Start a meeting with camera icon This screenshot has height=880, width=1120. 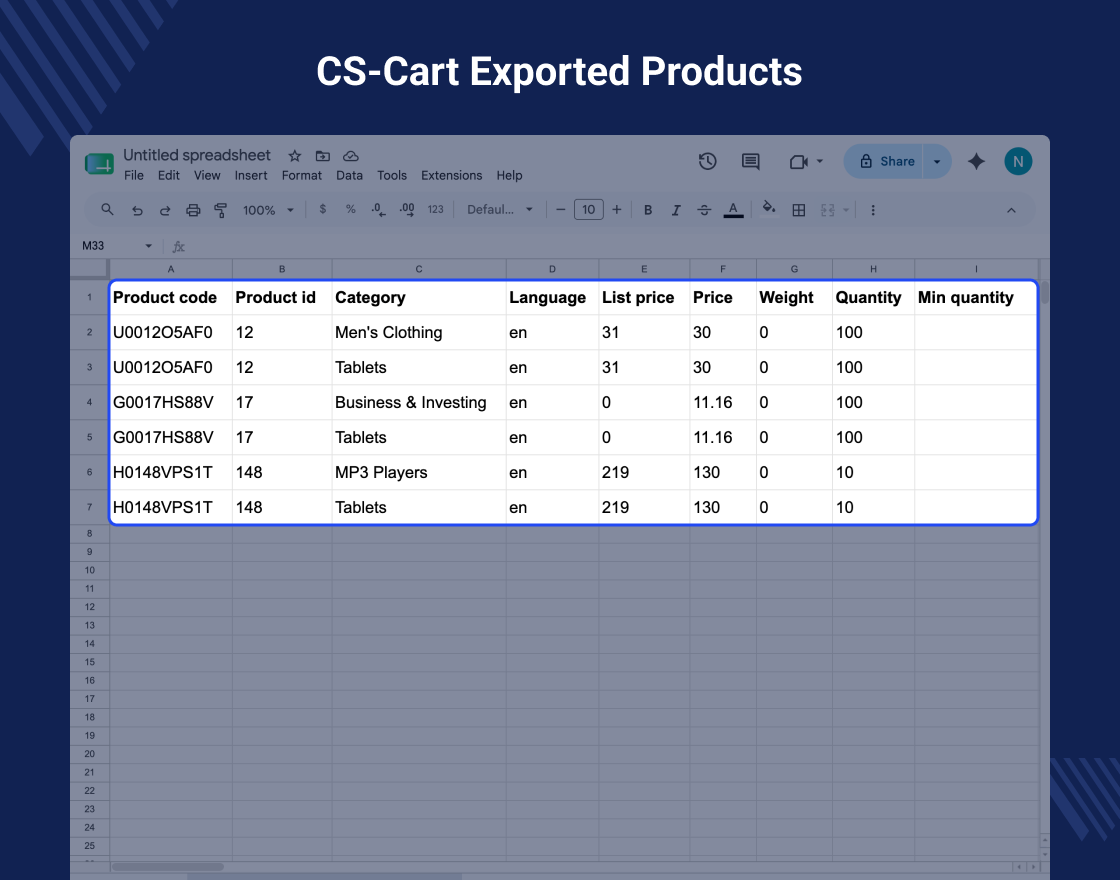[799, 162]
